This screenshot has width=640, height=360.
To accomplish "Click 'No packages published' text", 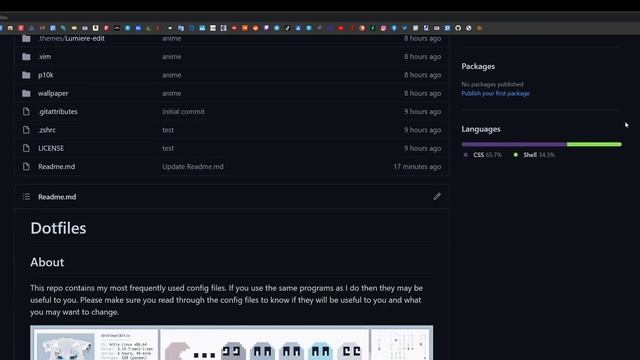I will click(492, 84).
